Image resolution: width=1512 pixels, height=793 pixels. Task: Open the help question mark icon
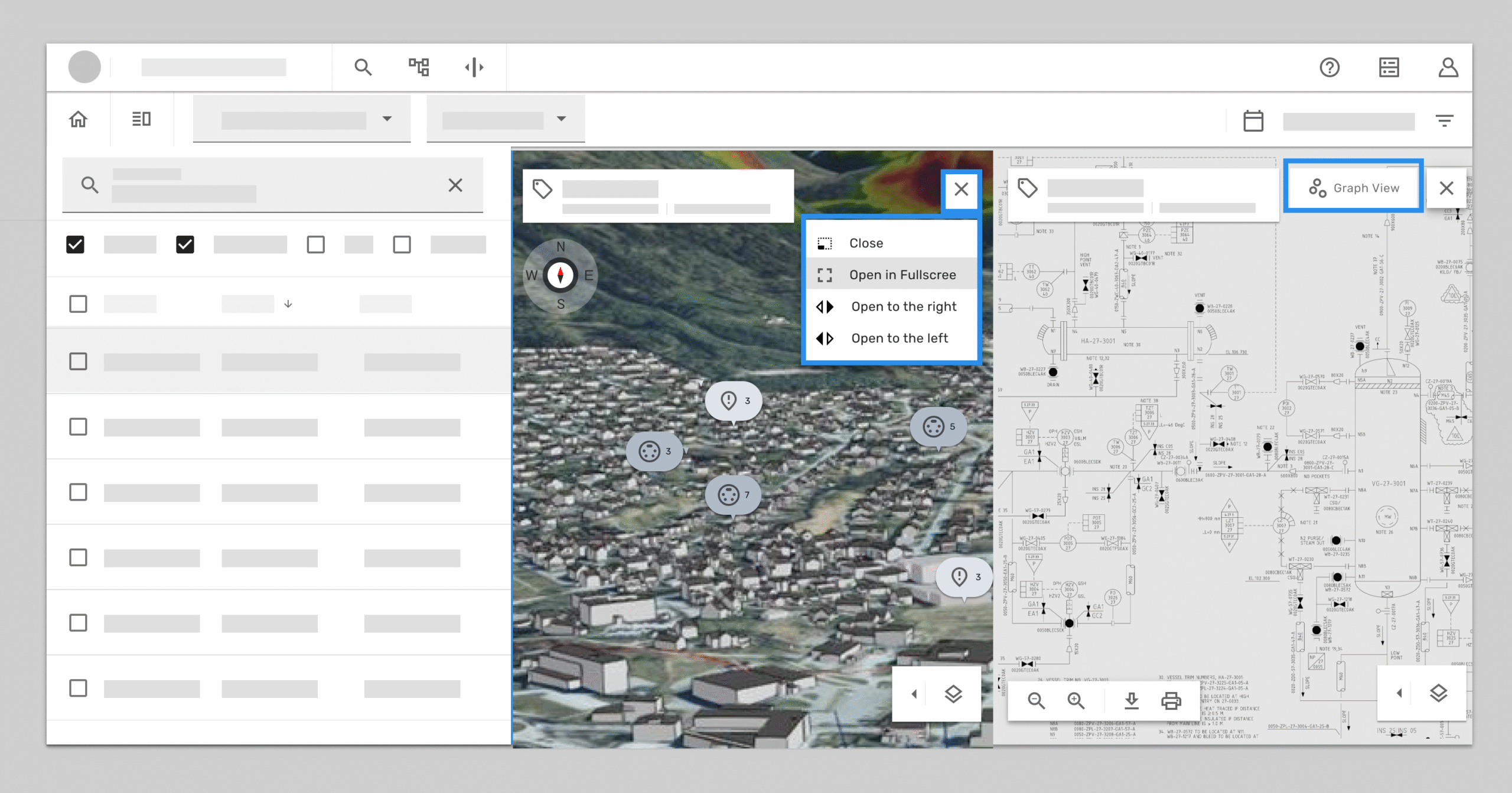[1329, 67]
